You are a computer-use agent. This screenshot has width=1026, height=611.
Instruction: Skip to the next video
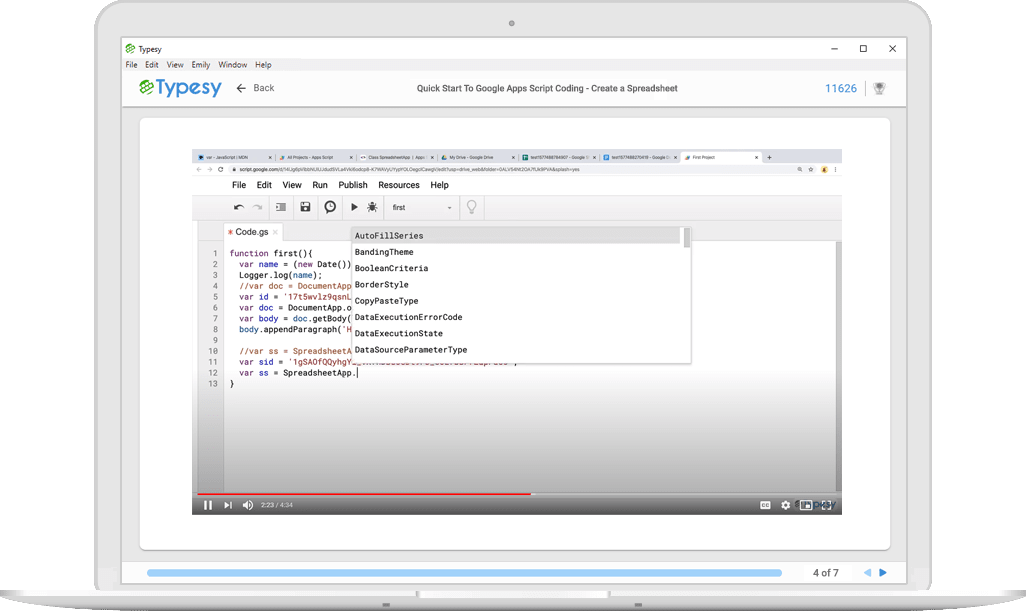[228, 505]
